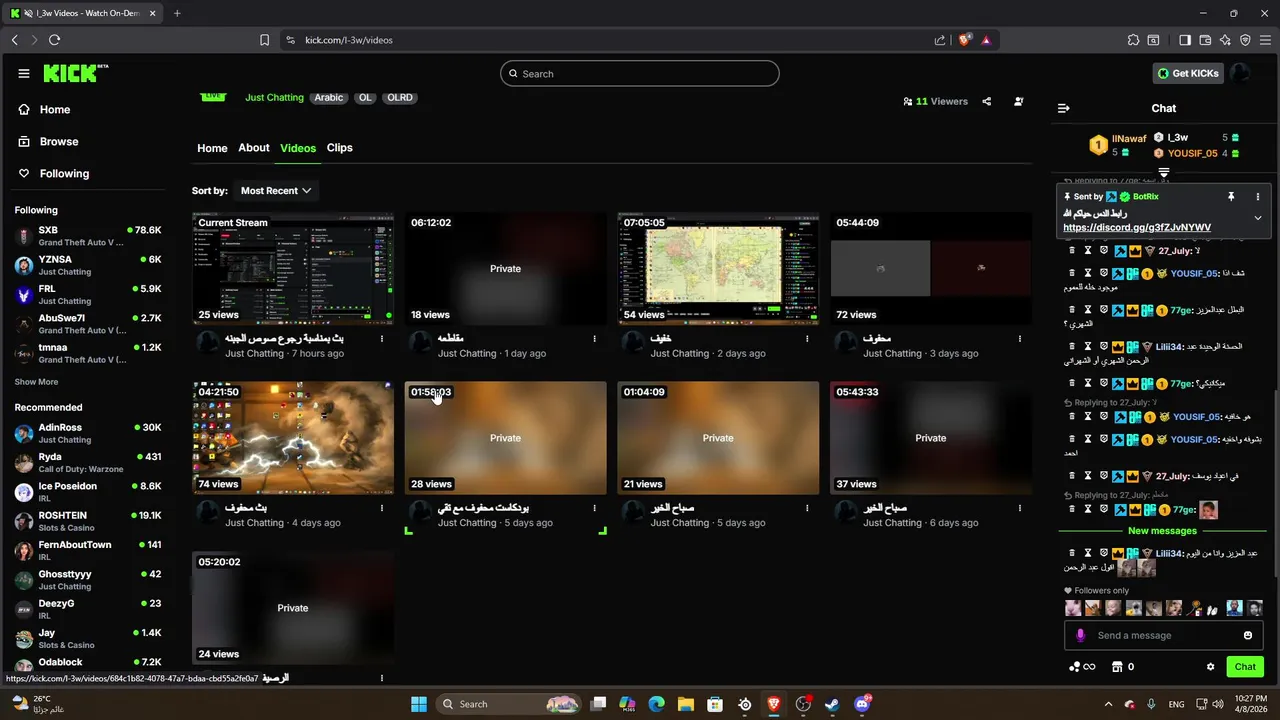This screenshot has height=720, width=1280.
Task: Open Brave main menu button
Action: click(1265, 40)
